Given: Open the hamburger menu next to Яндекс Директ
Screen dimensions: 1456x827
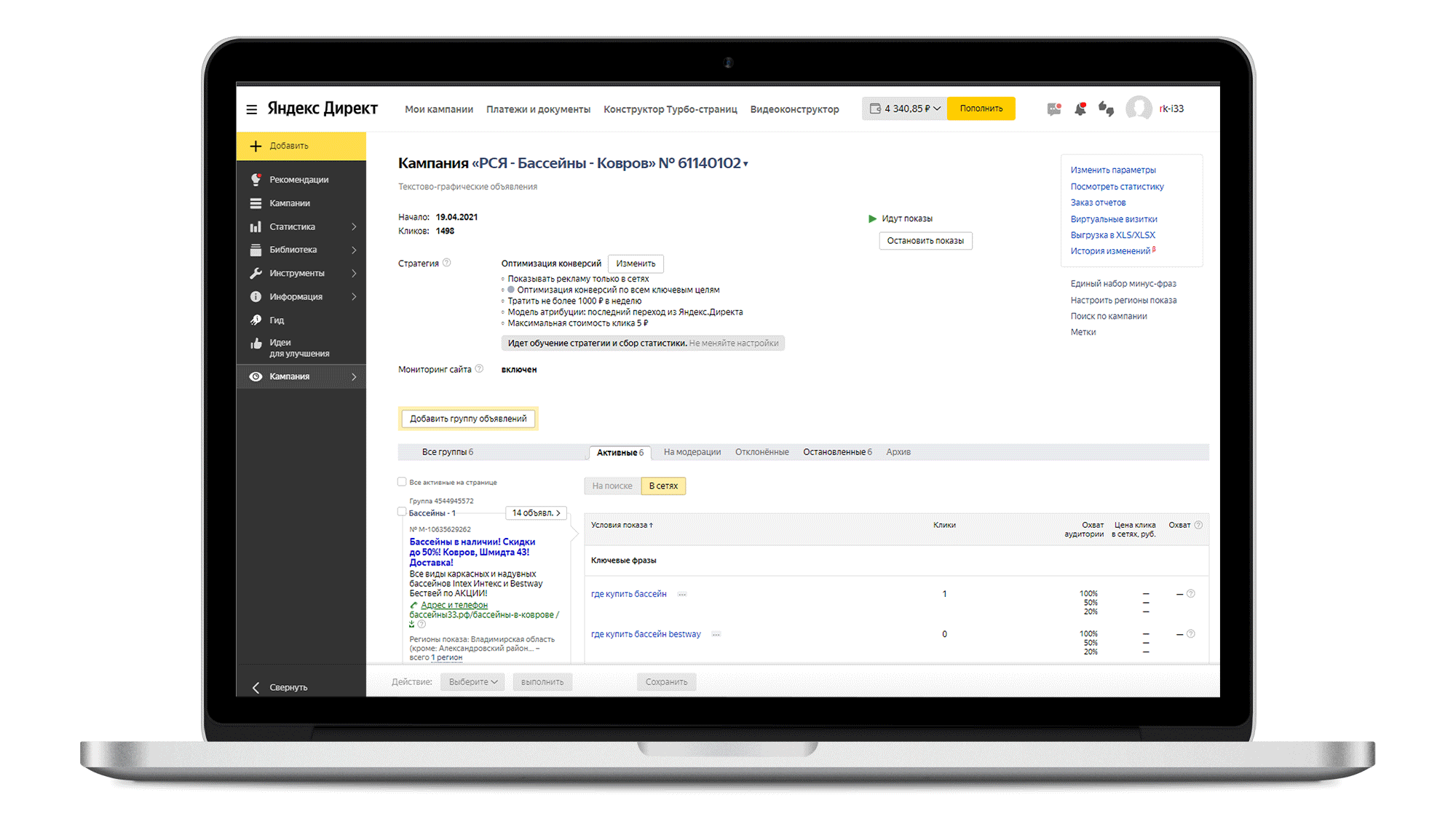Looking at the screenshot, I should point(252,109).
